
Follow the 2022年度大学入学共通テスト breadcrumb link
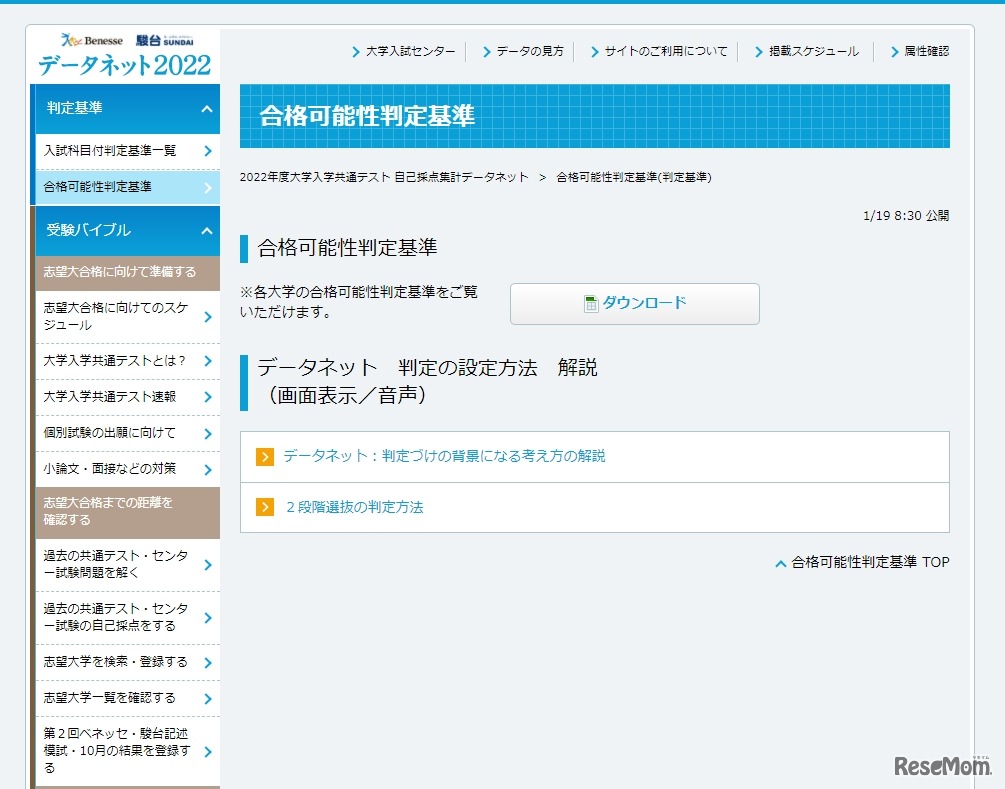tap(384, 178)
